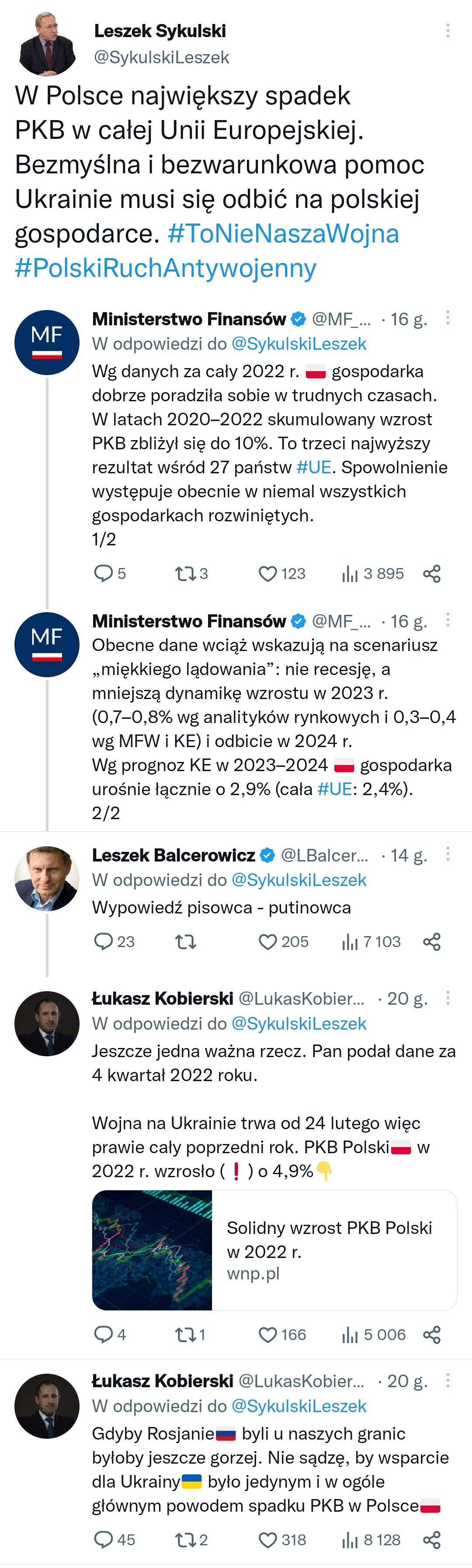The image size is (472, 1568).
Task: Share Leszek Balcerowicz's reply
Action: 431,942
